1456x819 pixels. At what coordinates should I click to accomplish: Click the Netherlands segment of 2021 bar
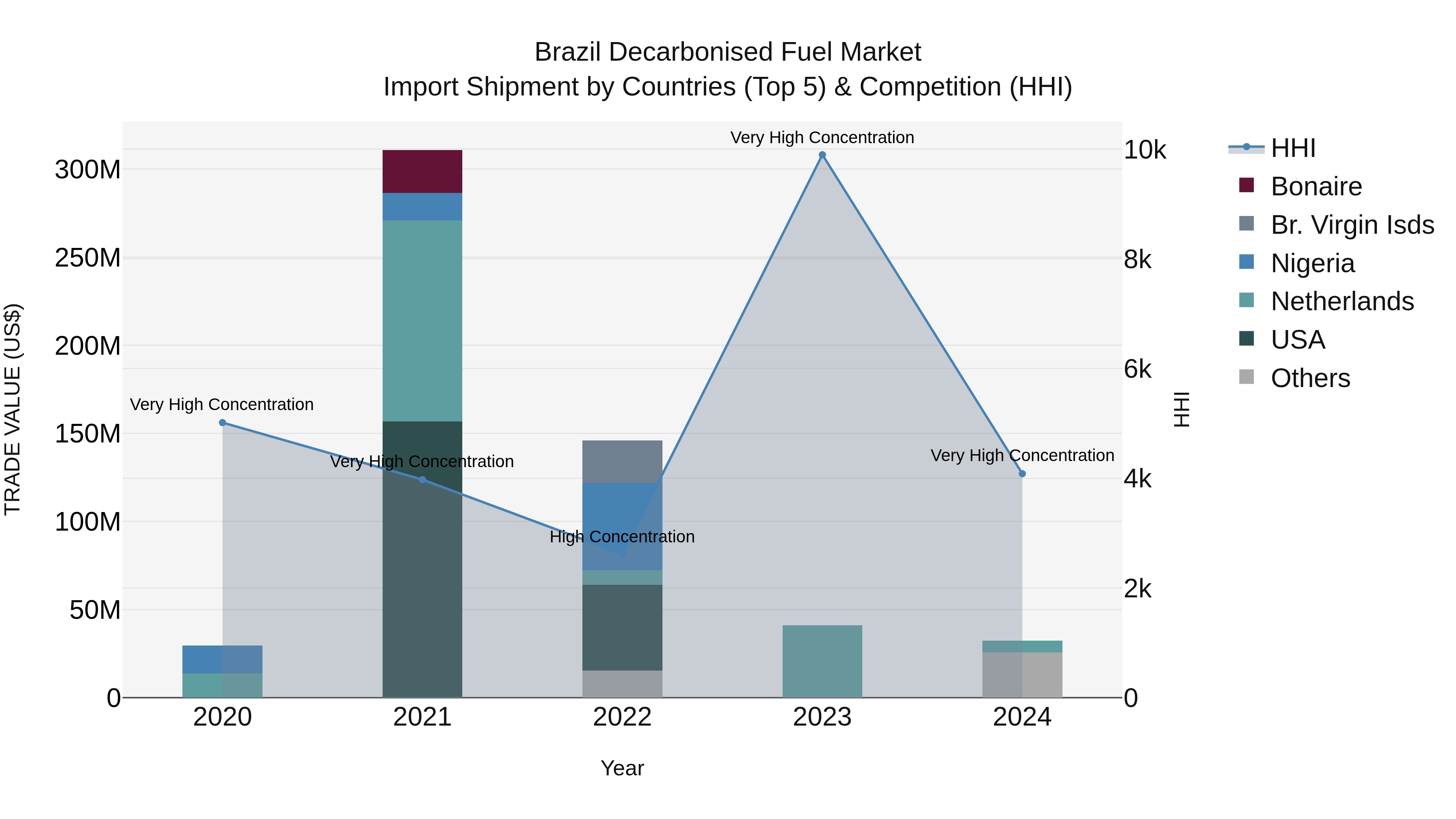pos(422,321)
